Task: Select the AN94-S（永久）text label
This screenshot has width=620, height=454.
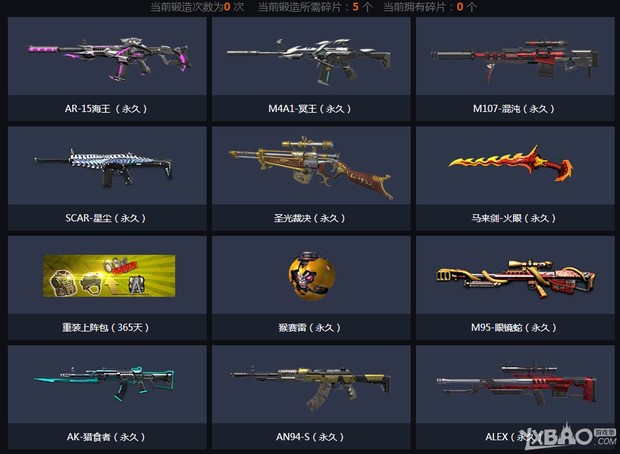Action: pyautogui.click(x=310, y=437)
